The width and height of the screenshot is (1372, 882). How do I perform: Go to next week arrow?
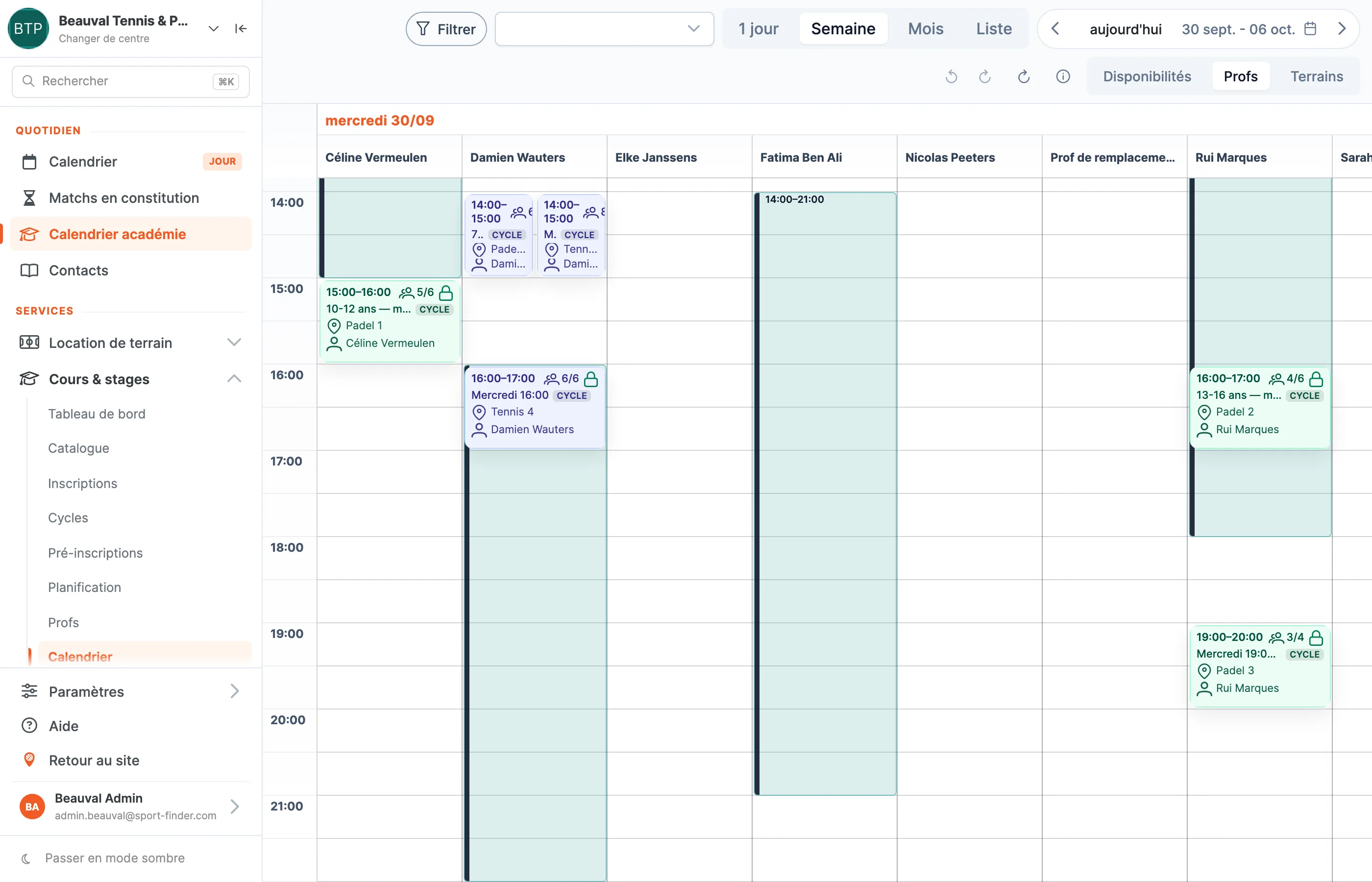(1342, 28)
